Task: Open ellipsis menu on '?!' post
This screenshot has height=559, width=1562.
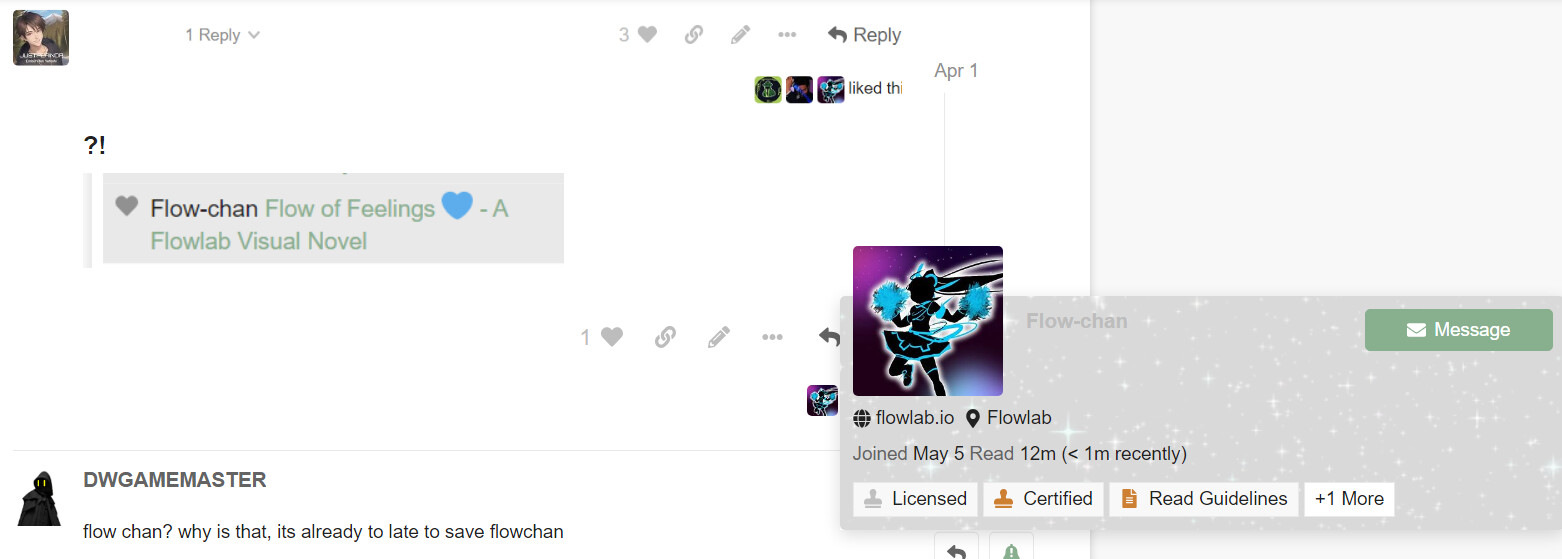Action: (772, 338)
